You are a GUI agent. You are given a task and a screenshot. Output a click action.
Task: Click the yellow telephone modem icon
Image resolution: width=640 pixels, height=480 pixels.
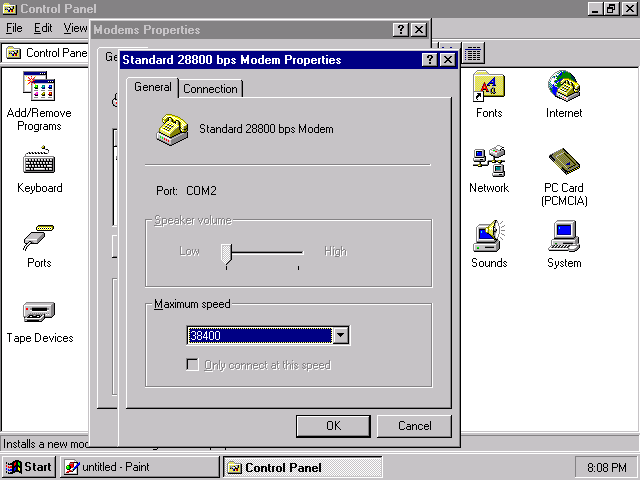[172, 130]
